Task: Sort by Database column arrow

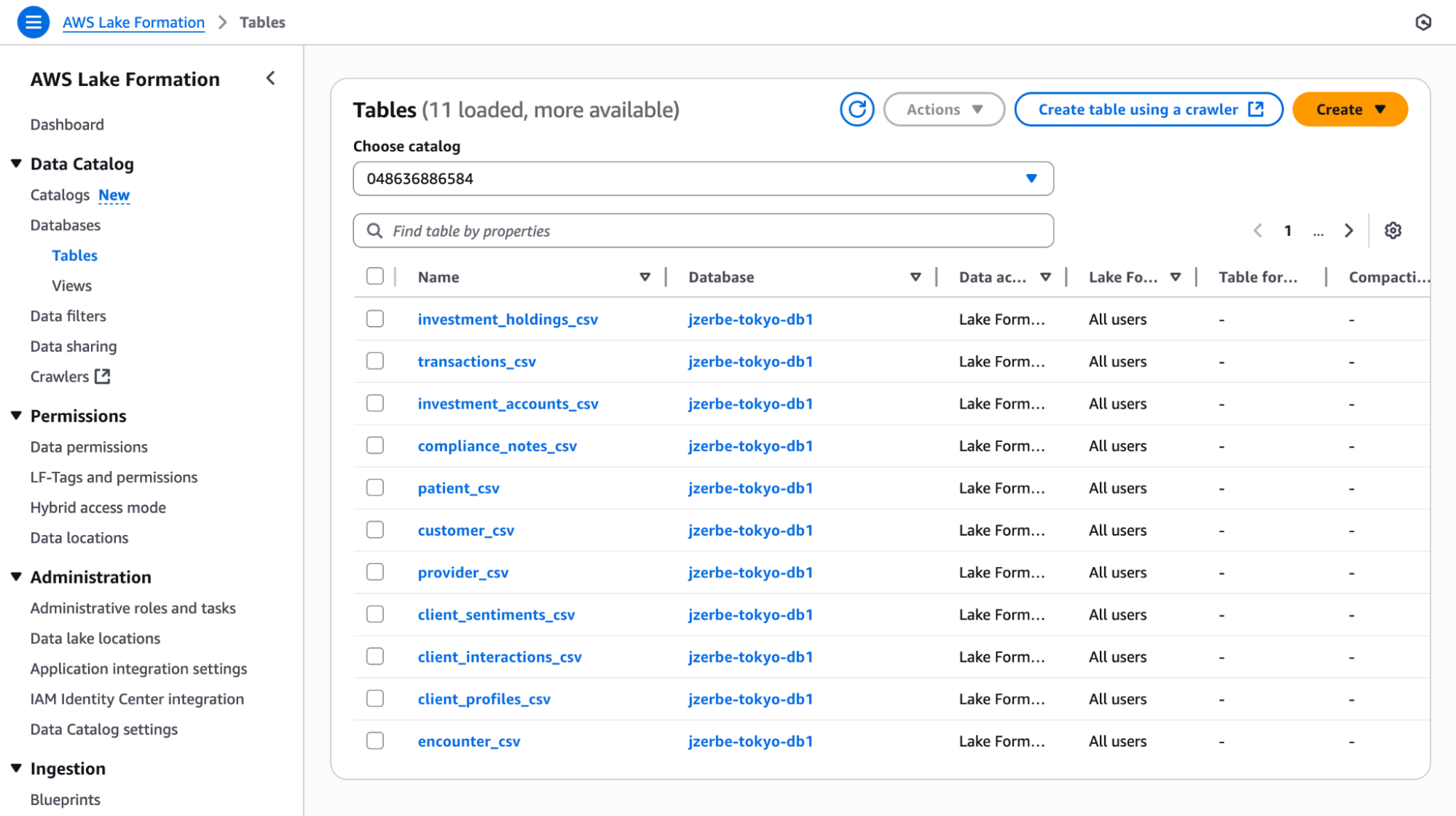Action: click(916, 277)
